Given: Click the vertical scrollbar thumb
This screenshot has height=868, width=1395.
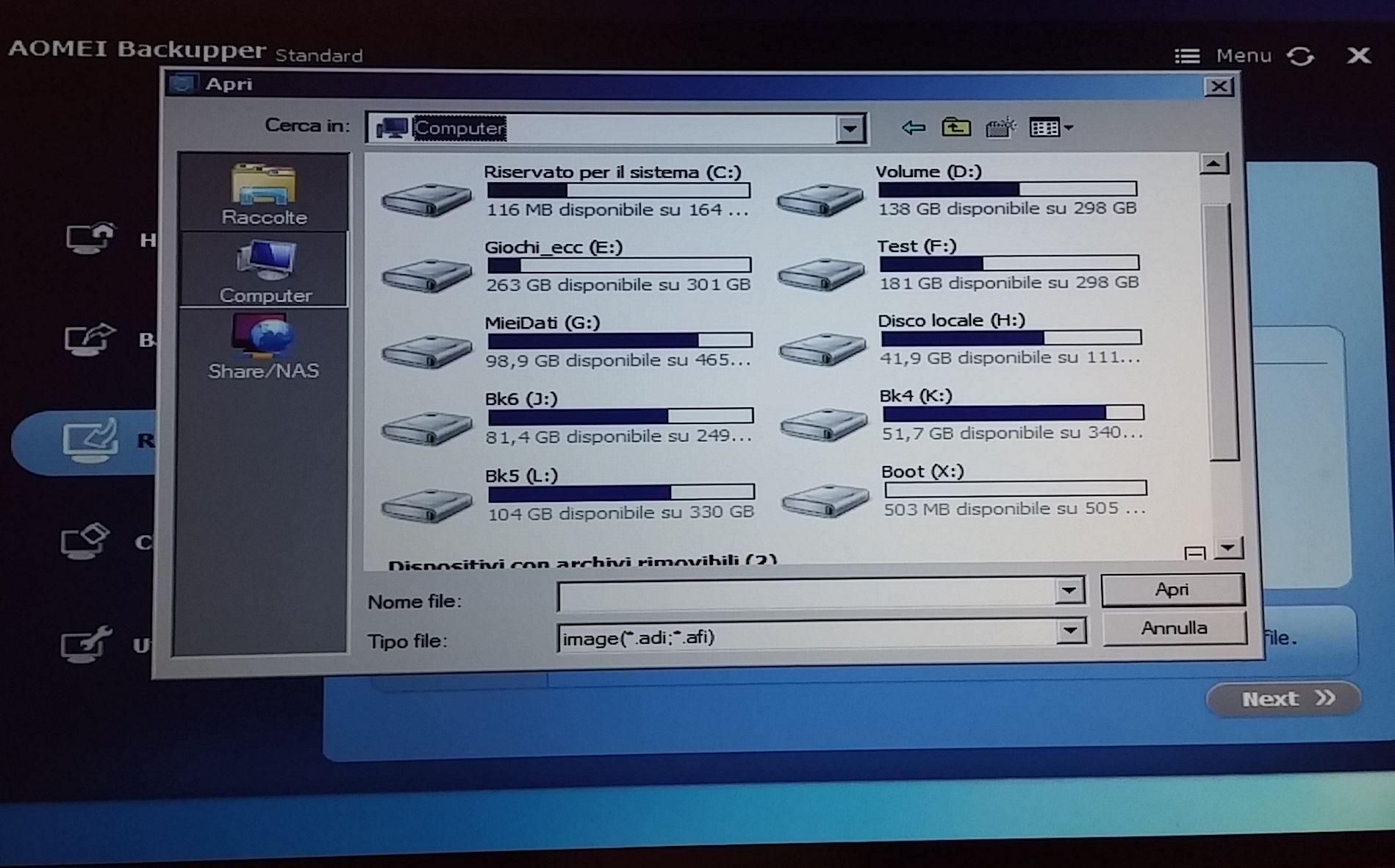Looking at the screenshot, I should click(x=1221, y=331).
